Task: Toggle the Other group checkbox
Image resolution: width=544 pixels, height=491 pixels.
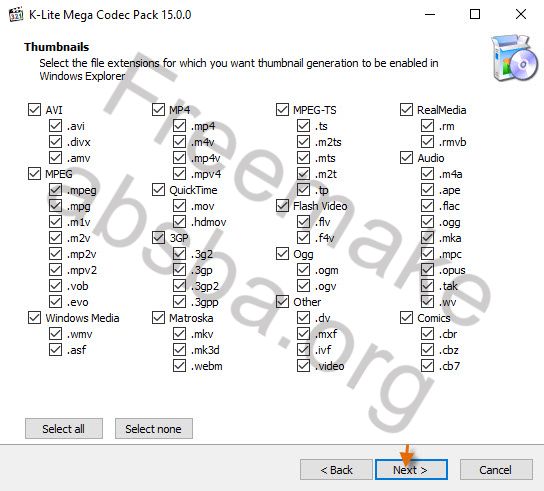Action: pos(282,302)
